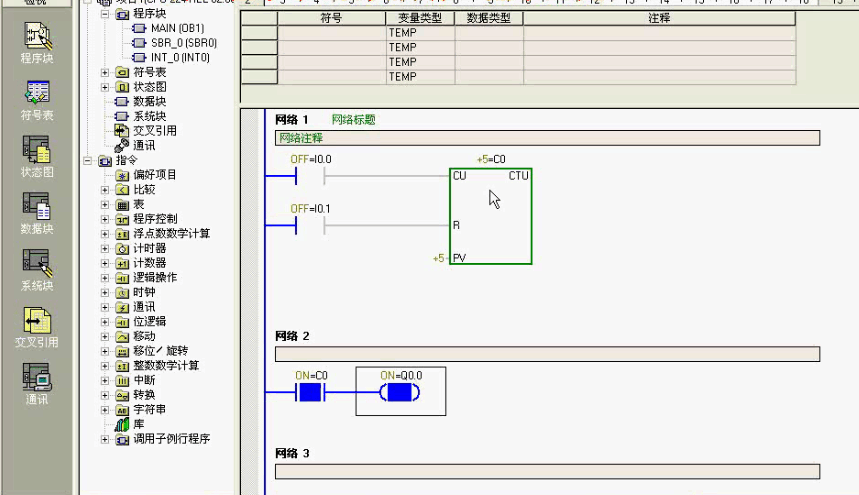Expand the 逻辑操作 instruction folder
Image resolution: width=859 pixels, height=495 pixels.
pyautogui.click(x=105, y=278)
